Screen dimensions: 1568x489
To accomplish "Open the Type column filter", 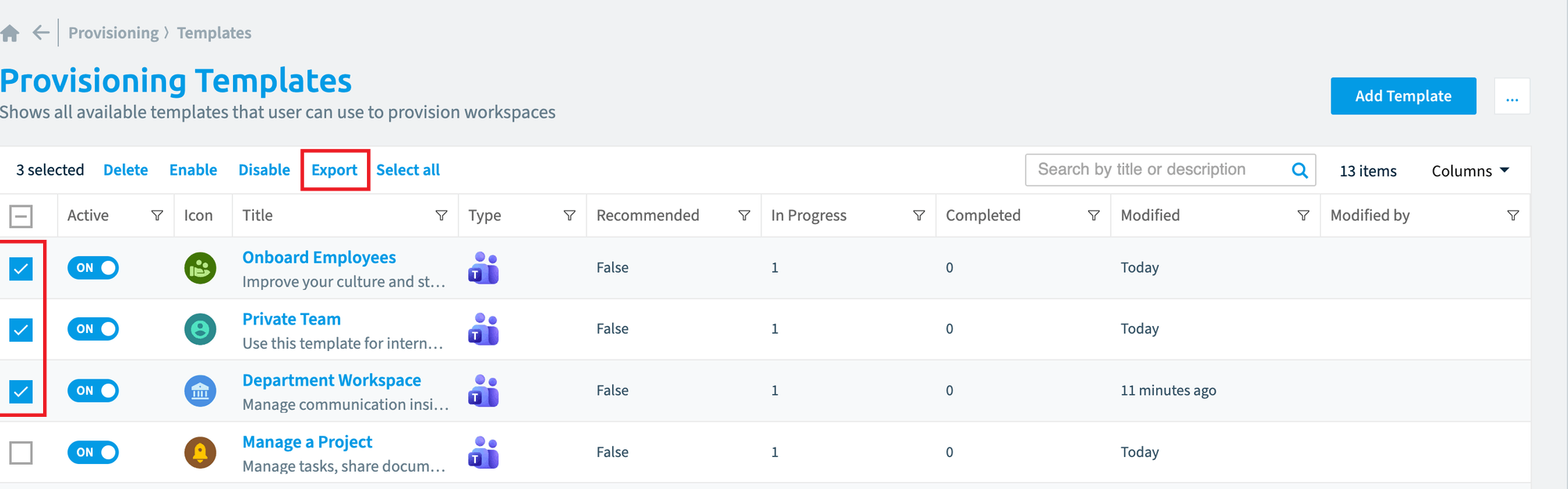I will (569, 216).
